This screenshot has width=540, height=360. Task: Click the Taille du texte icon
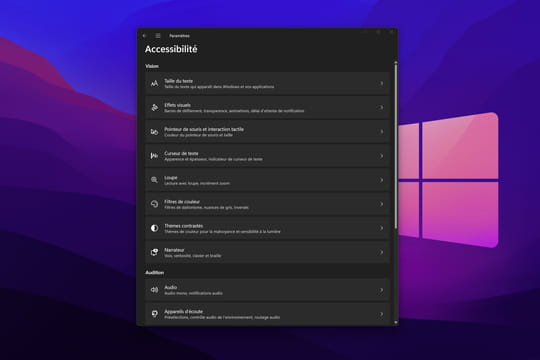[x=154, y=83]
